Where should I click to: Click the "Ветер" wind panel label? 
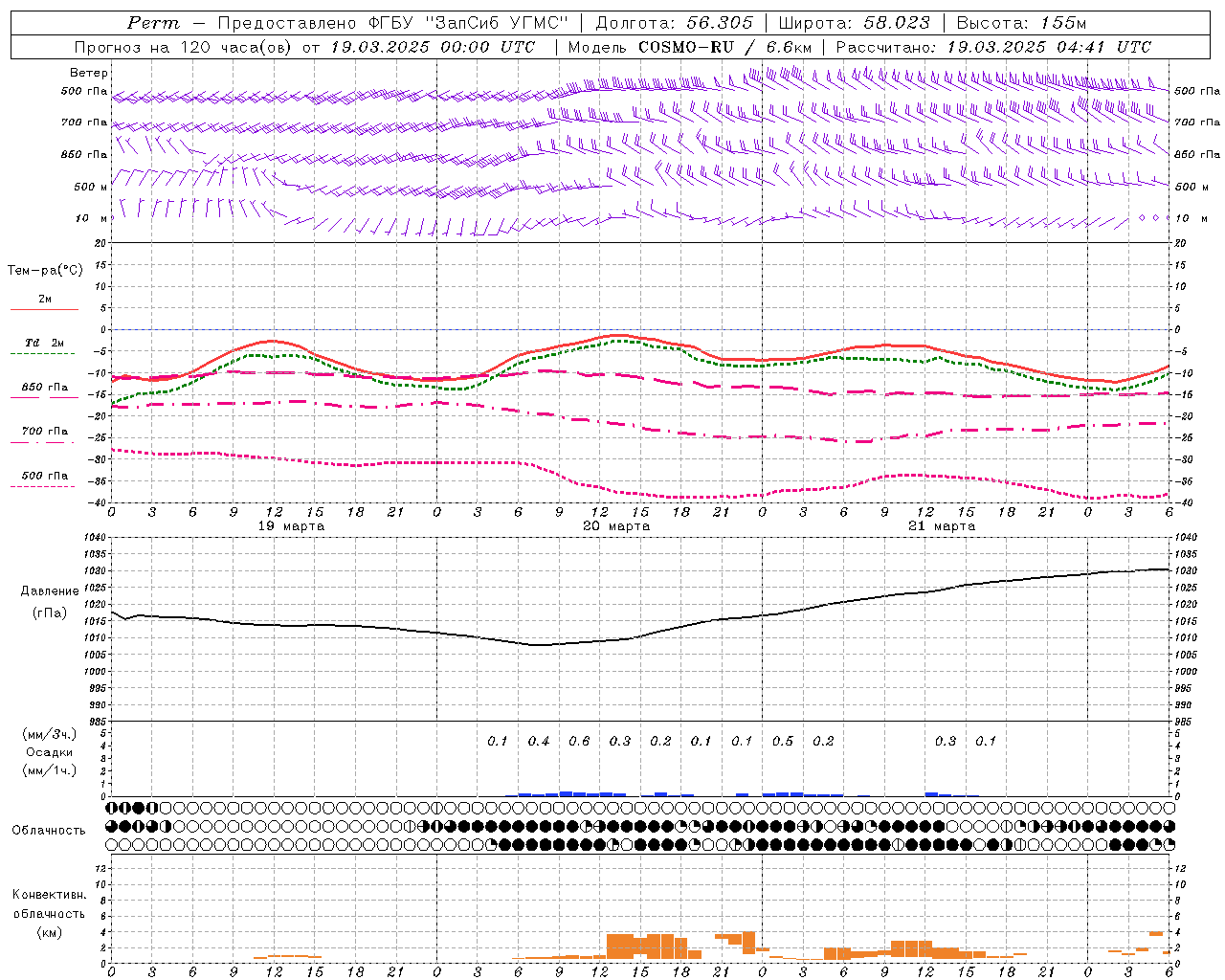click(89, 73)
